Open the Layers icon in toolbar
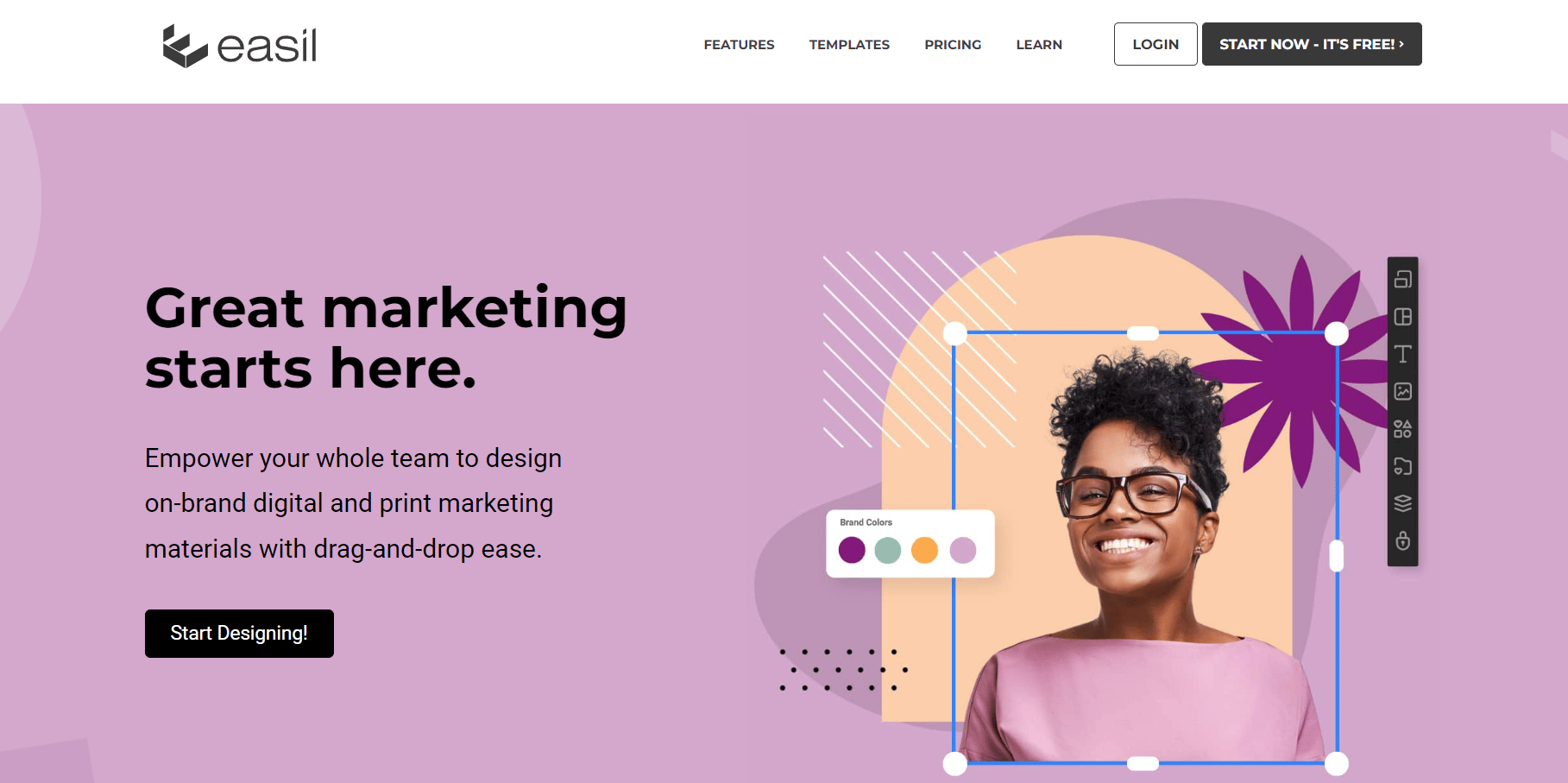Screen dimensions: 1568x783 click(1402, 503)
